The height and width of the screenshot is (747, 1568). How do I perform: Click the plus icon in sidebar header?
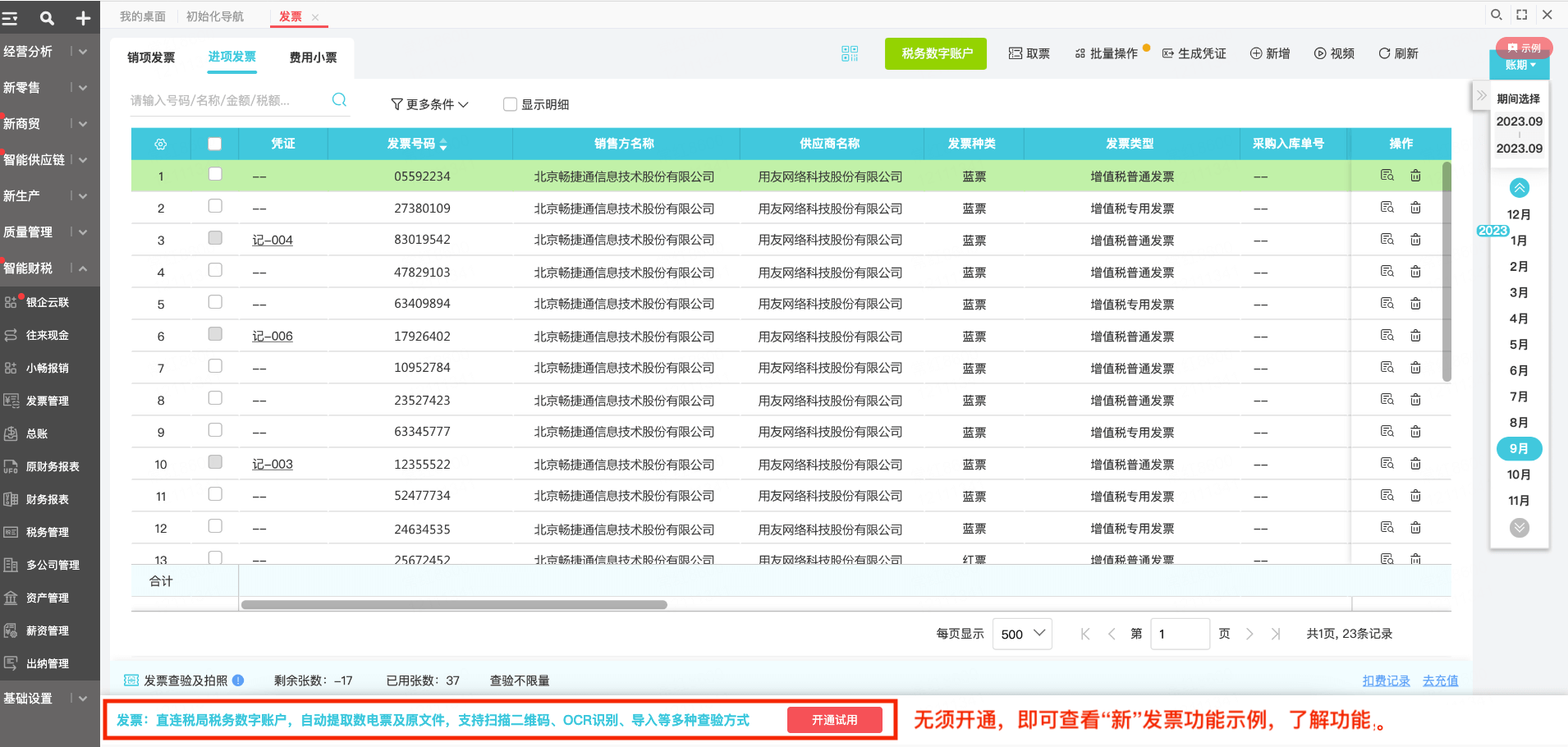[83, 17]
